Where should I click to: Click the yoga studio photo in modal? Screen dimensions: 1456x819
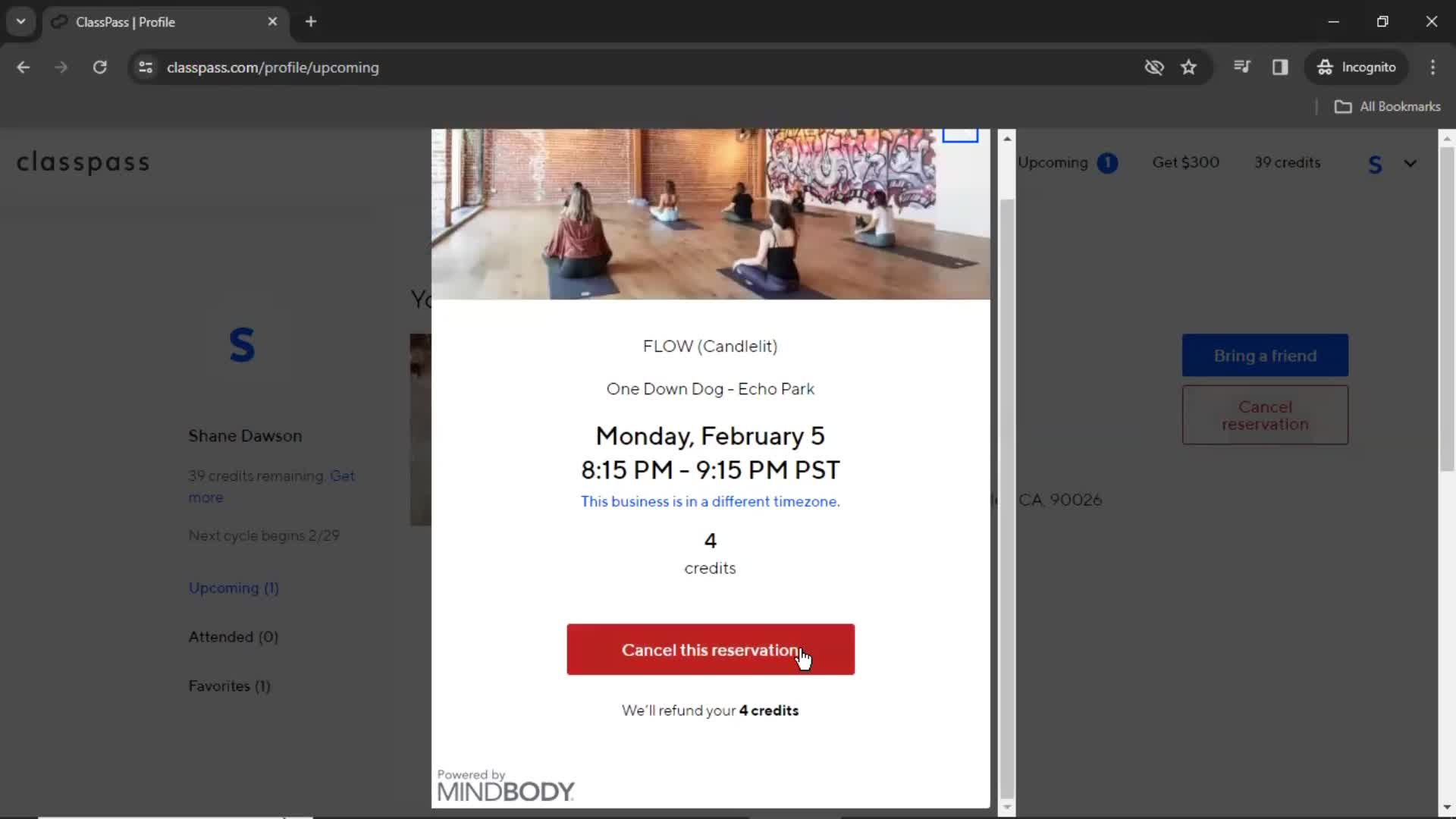pyautogui.click(x=711, y=215)
